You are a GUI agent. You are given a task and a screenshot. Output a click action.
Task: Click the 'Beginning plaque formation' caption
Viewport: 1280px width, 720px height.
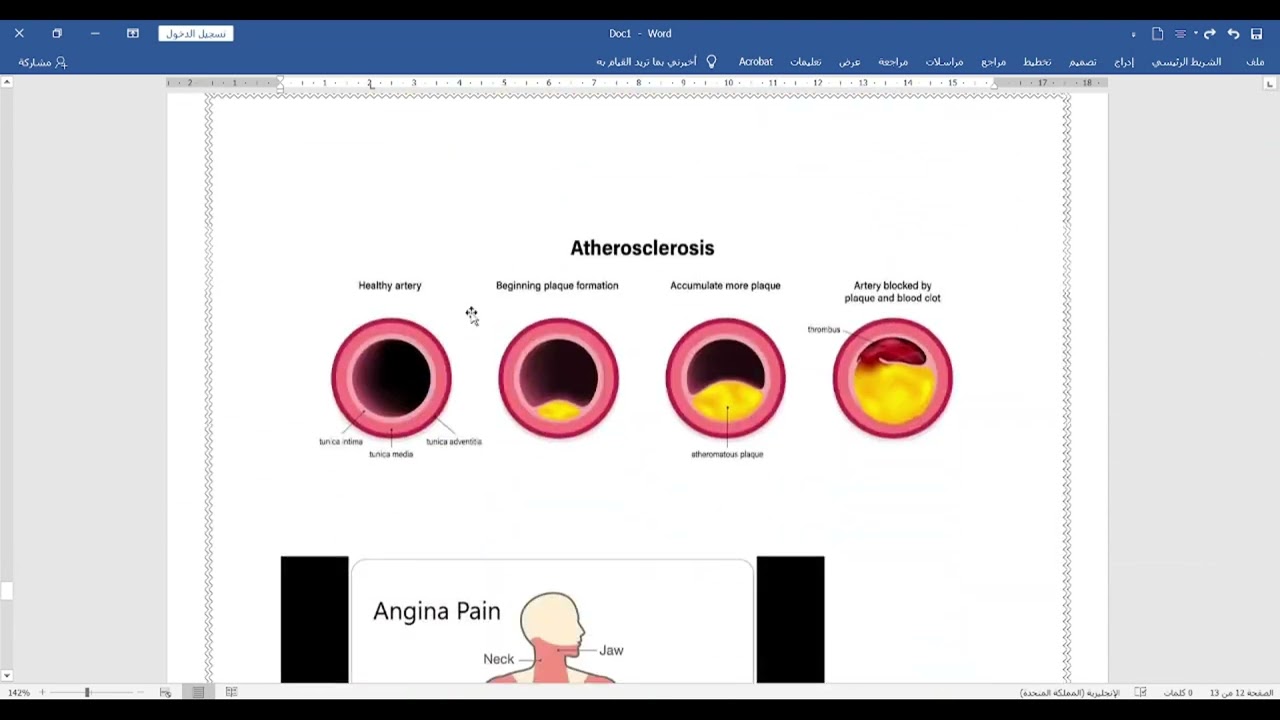(x=557, y=286)
